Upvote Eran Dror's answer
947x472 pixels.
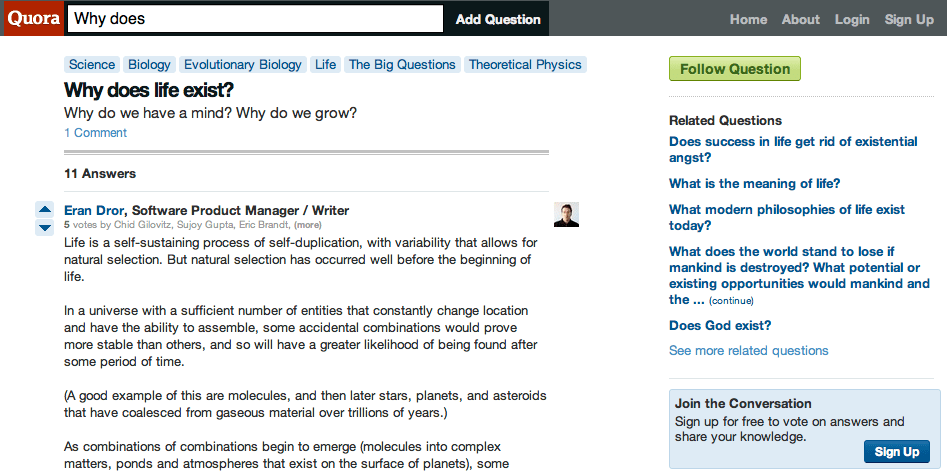[44, 209]
